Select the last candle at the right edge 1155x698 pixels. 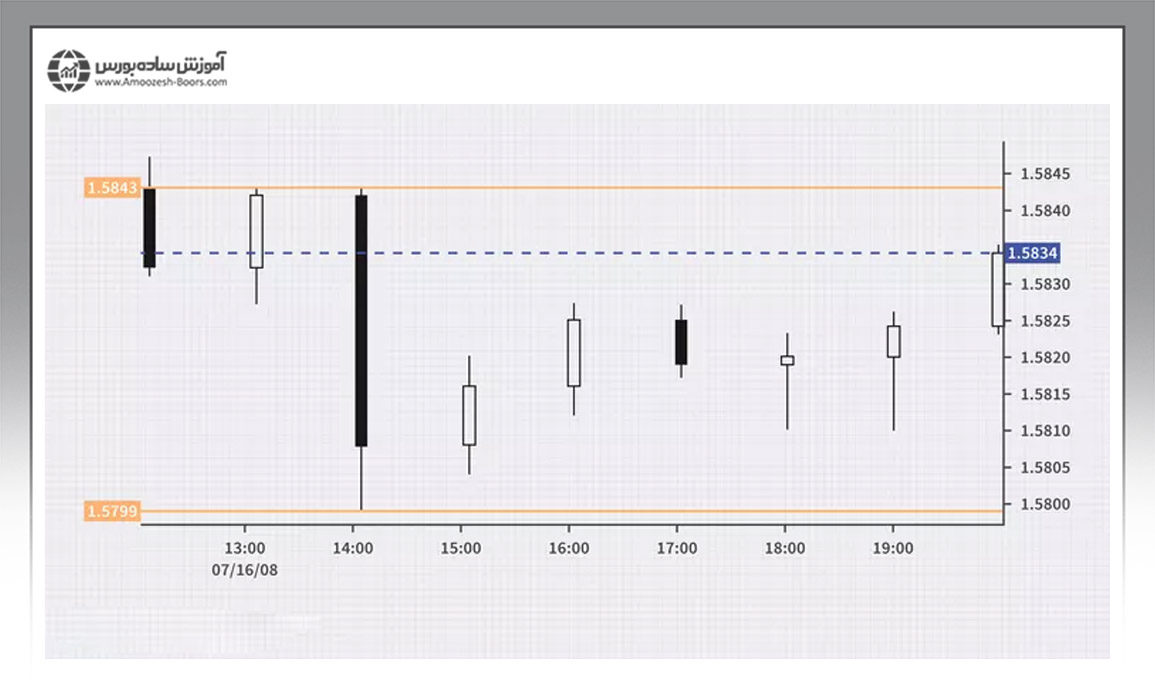[x=997, y=289]
